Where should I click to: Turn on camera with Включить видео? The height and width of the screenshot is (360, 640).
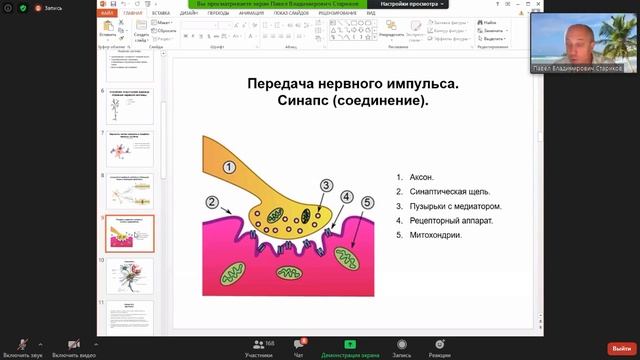[74, 349]
